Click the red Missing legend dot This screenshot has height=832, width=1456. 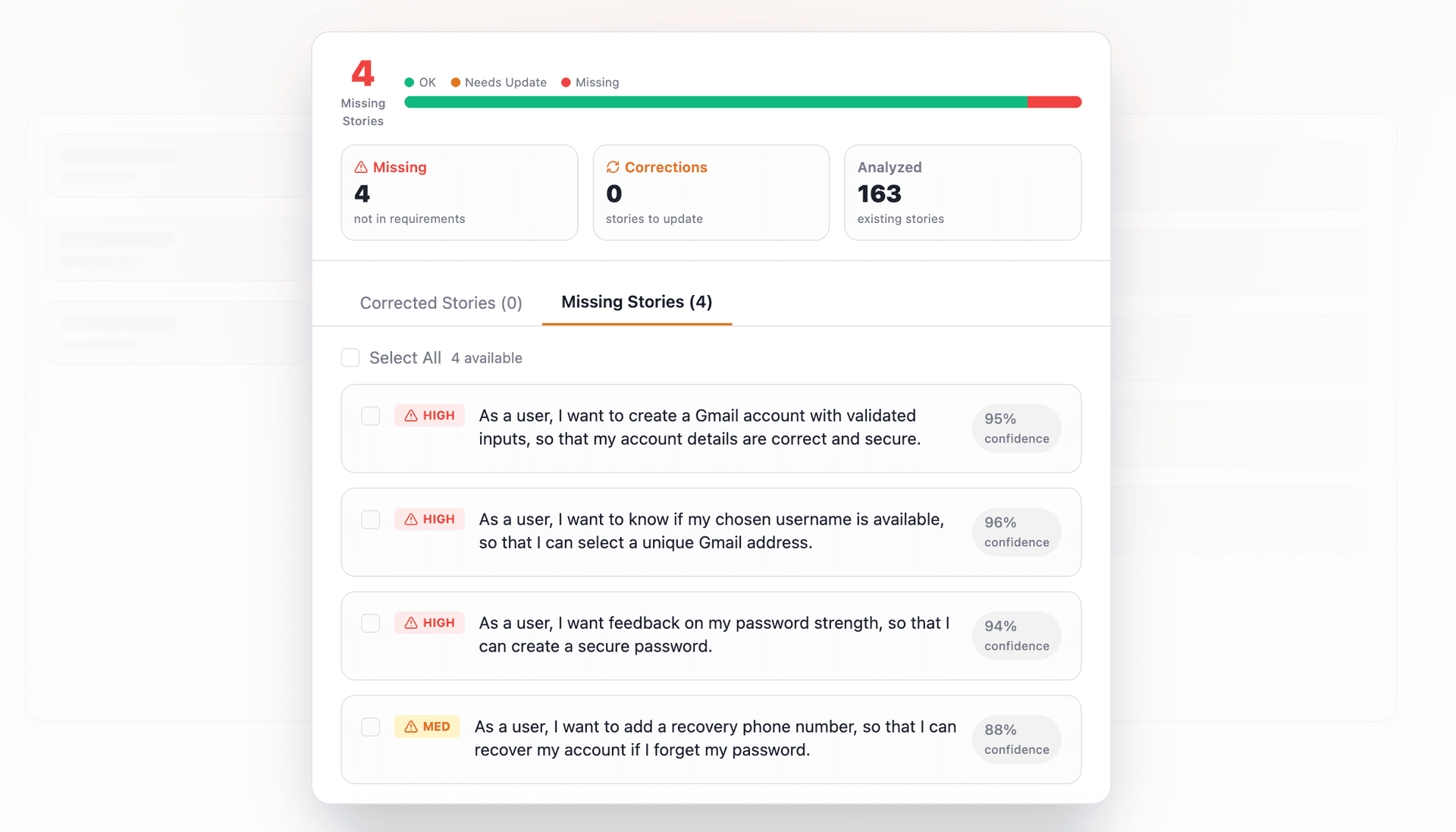pos(565,82)
